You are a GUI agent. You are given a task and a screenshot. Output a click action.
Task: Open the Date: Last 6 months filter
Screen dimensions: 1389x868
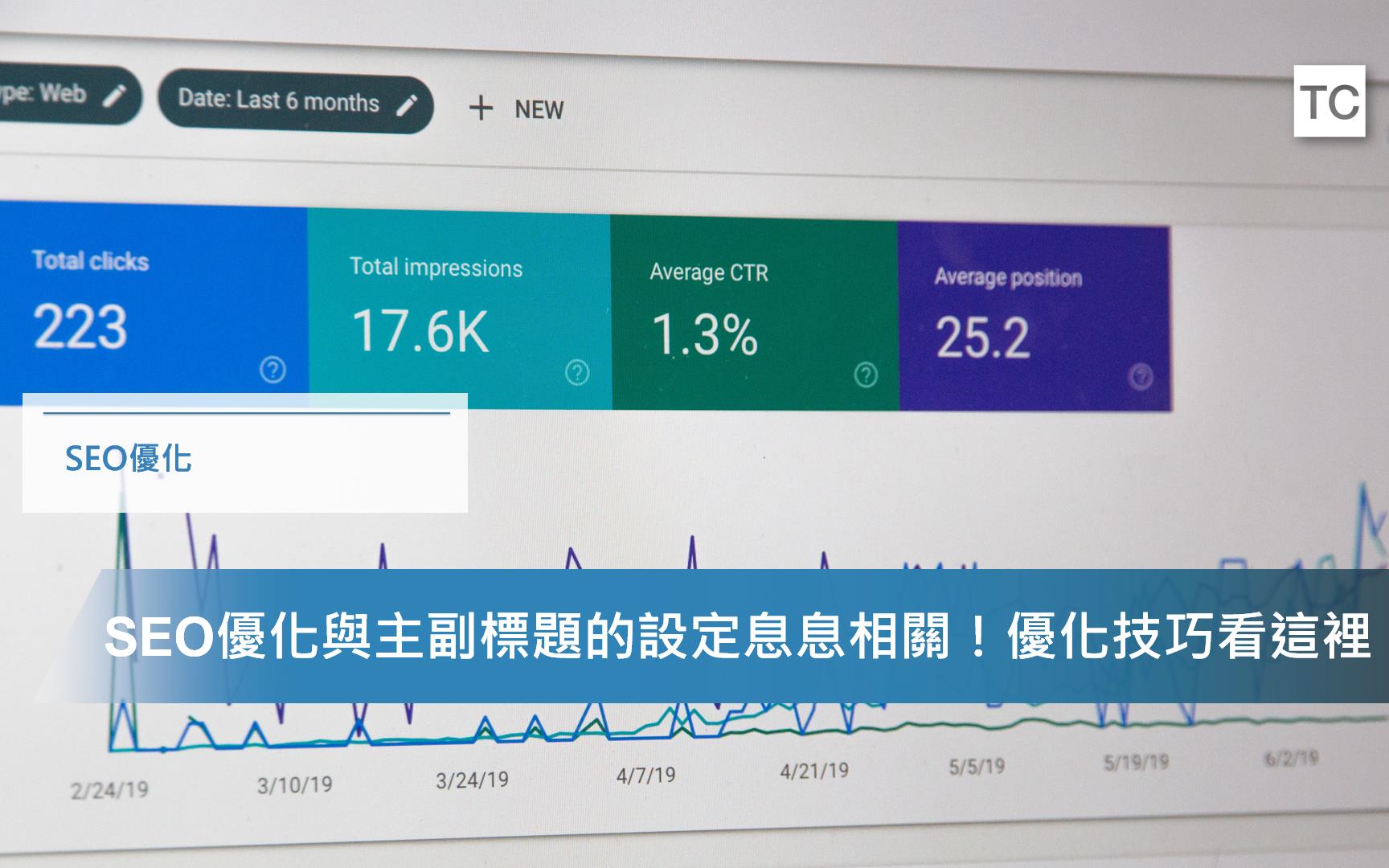point(296,103)
